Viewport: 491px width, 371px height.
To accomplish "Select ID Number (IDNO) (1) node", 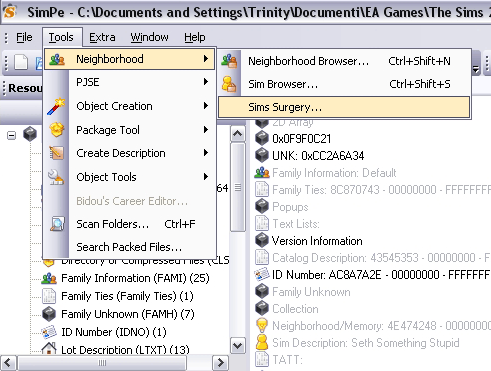I will tap(114, 332).
